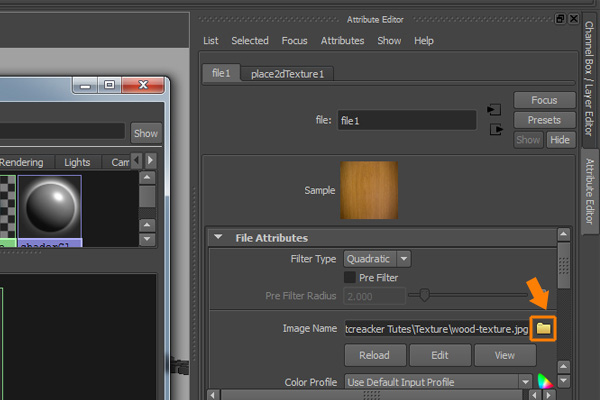Open the Attributes menu
The height and width of the screenshot is (400, 600).
point(342,41)
